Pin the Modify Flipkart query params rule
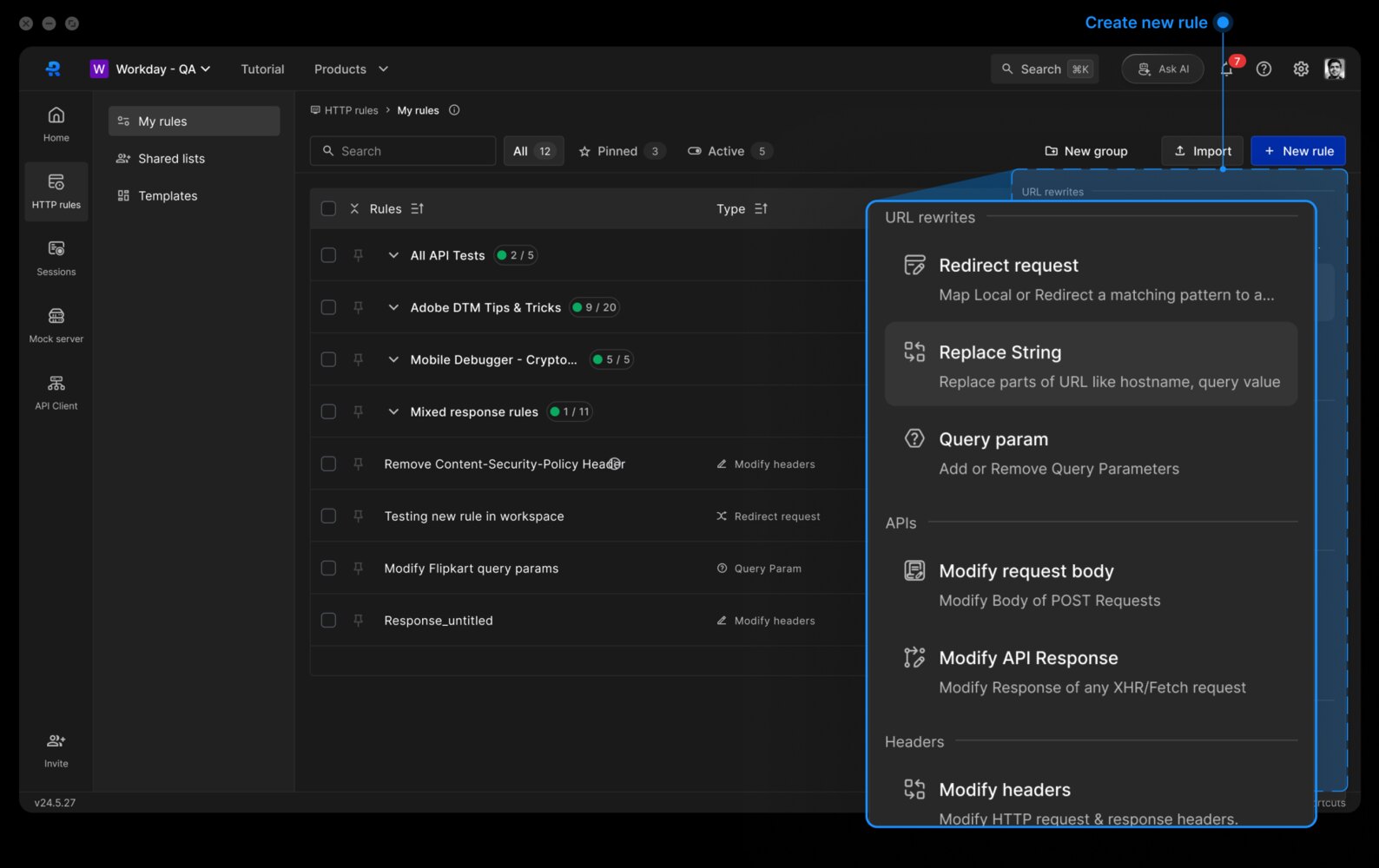Viewport: 1379px width, 868px height. pyautogui.click(x=358, y=569)
